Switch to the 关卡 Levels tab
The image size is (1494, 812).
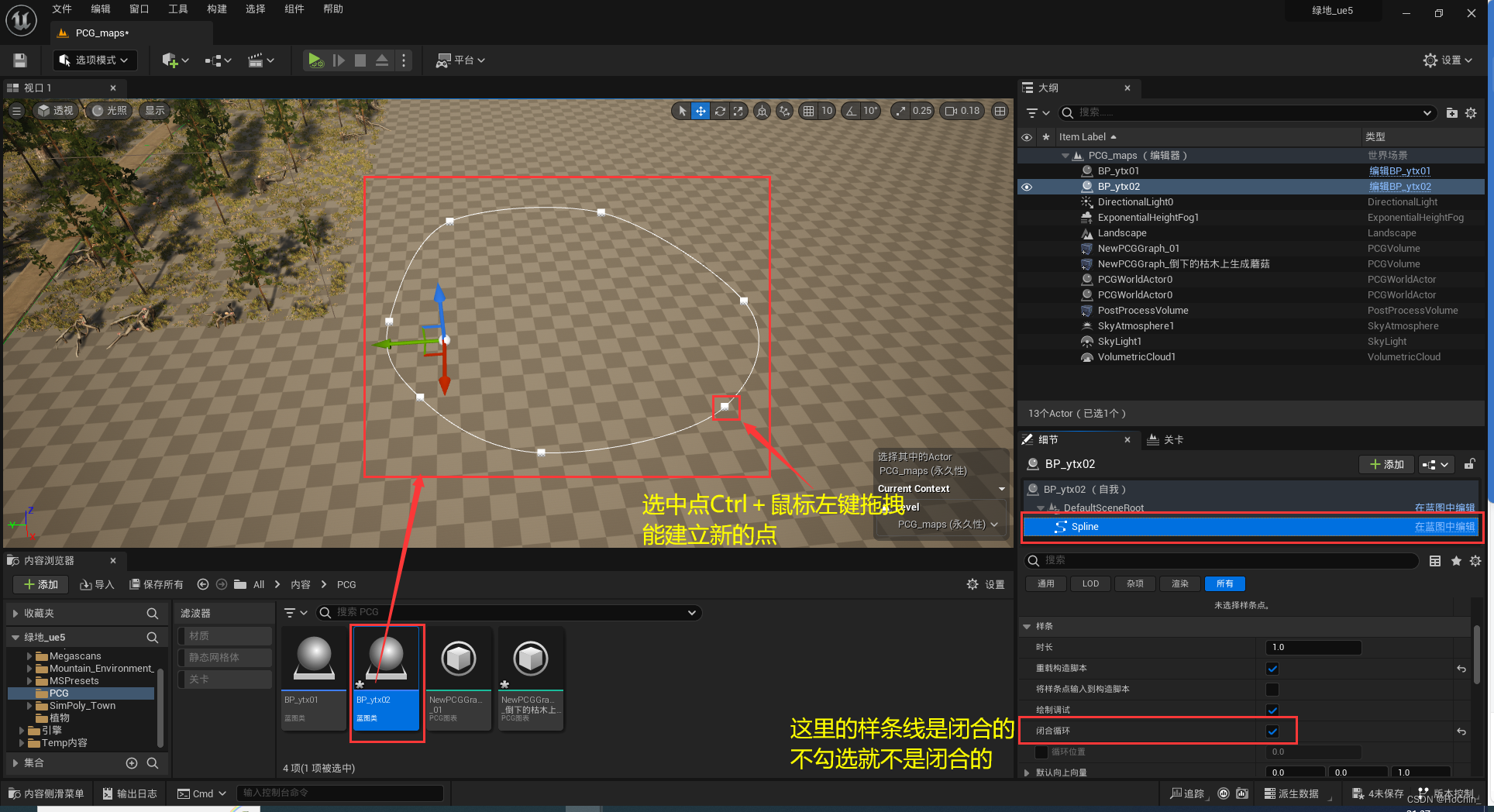[1165, 440]
